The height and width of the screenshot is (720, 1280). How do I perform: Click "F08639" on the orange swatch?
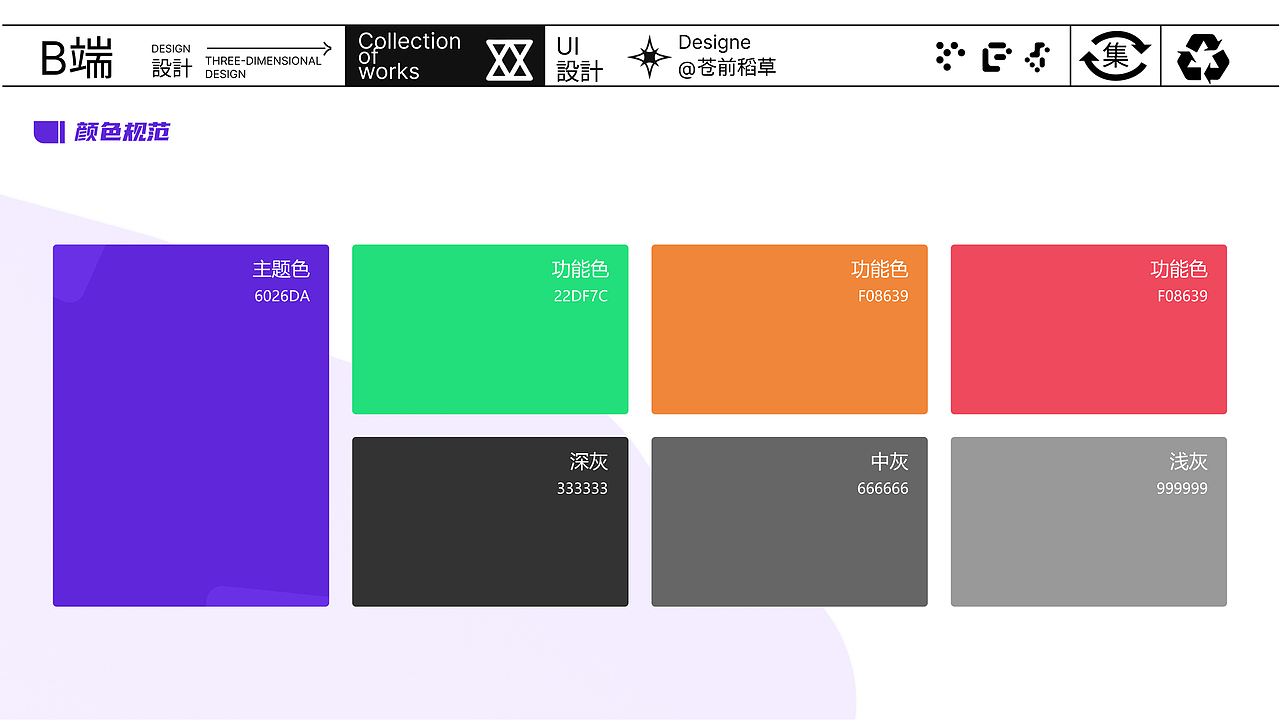coord(883,296)
